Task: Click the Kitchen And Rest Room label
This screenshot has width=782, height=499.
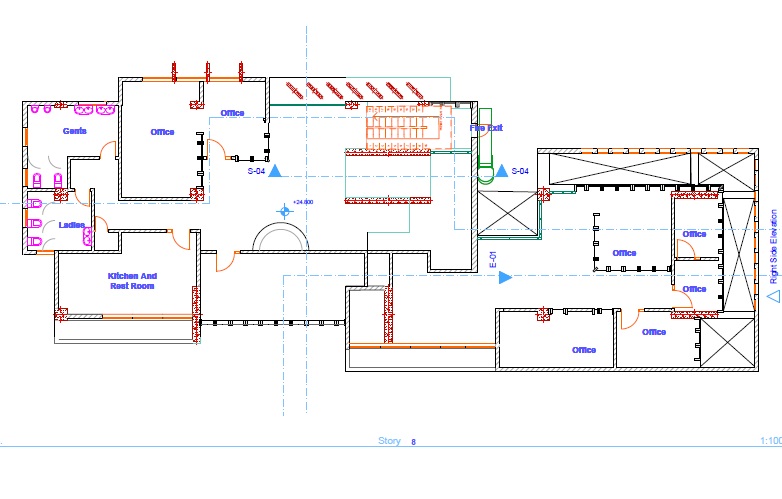Action: [x=133, y=281]
